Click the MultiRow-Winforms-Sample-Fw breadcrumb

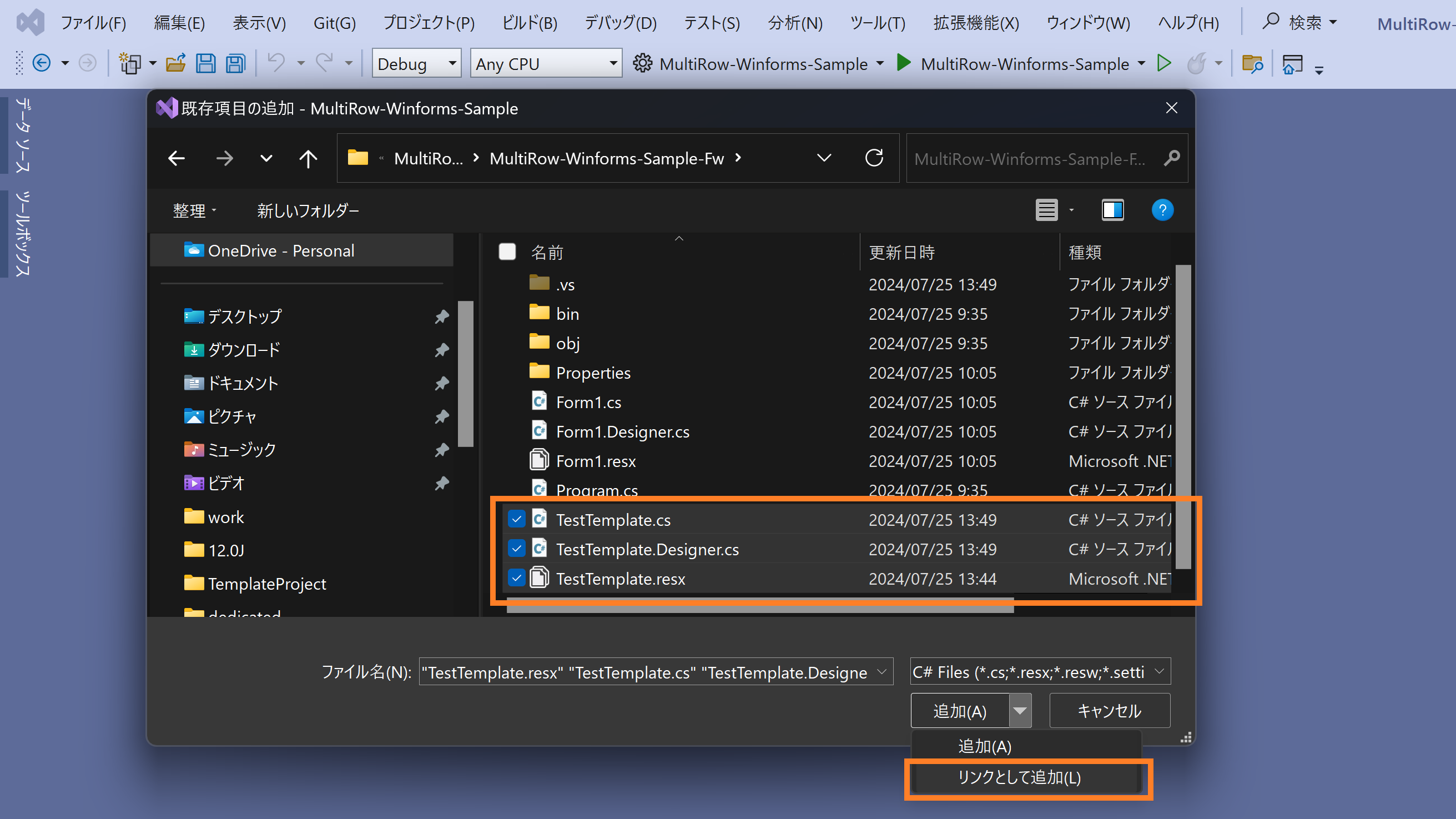pos(607,158)
